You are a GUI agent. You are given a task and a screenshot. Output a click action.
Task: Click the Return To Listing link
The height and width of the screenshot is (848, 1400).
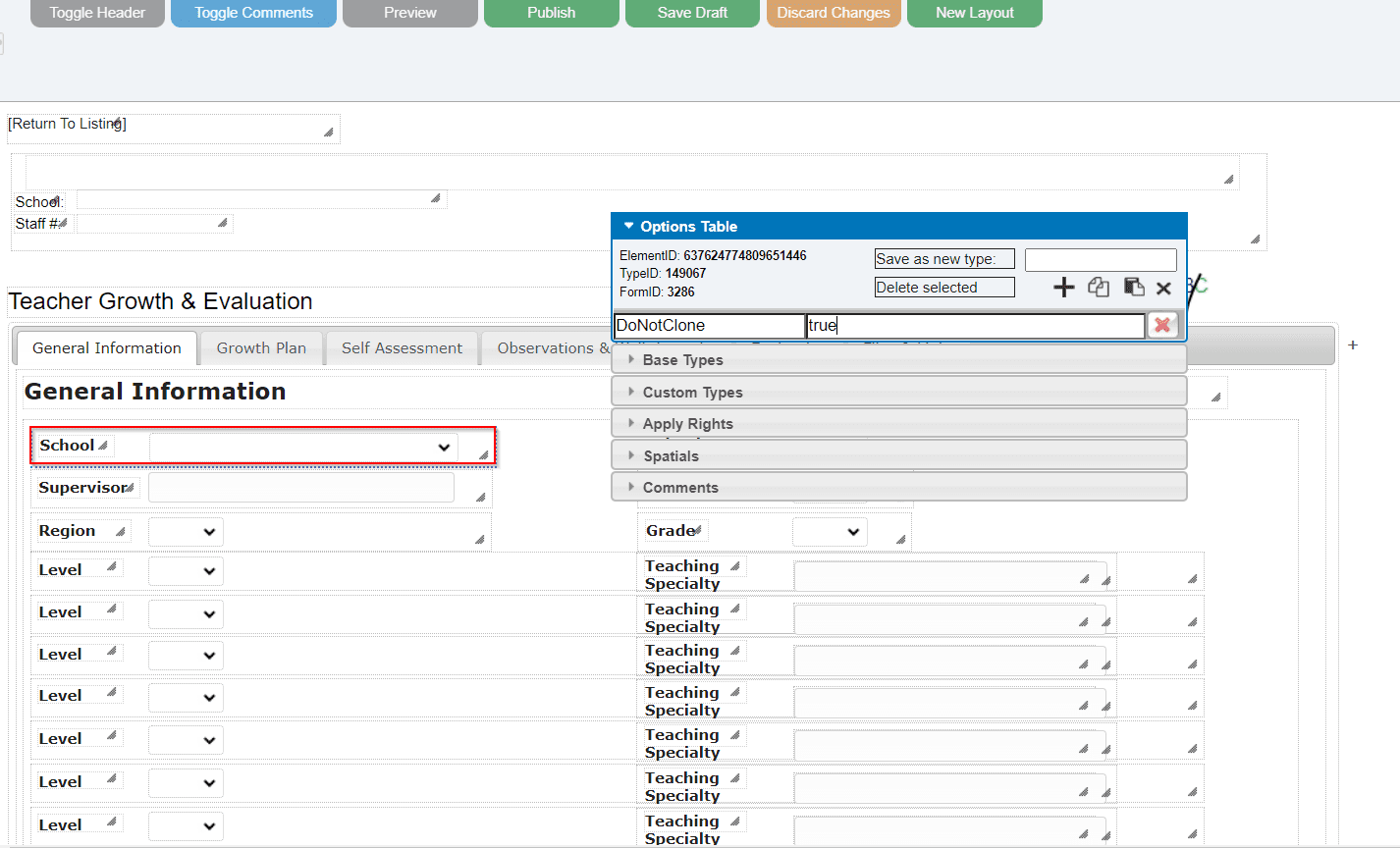click(67, 124)
